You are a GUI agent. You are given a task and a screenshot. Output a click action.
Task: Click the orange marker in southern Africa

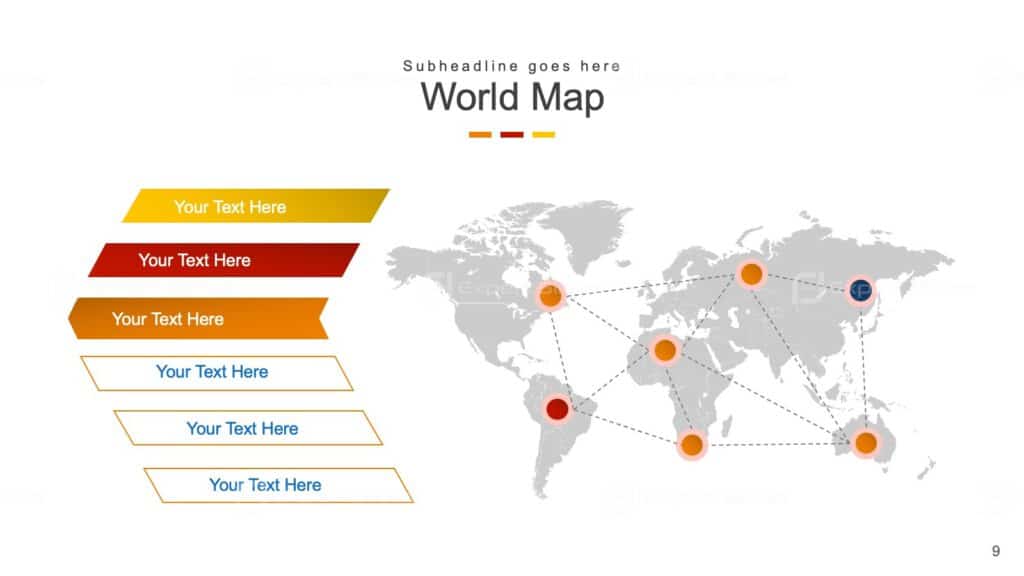694,443
